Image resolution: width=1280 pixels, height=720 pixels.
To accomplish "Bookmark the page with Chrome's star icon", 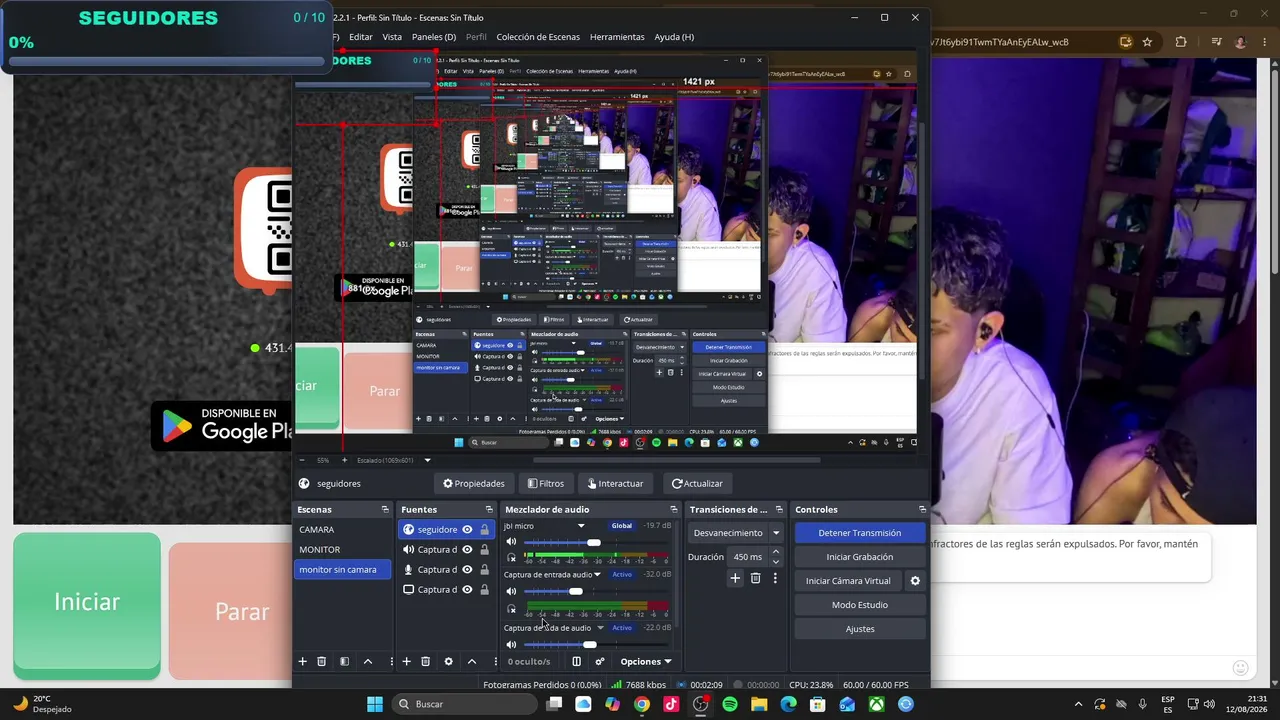I will pyautogui.click(x=1147, y=42).
